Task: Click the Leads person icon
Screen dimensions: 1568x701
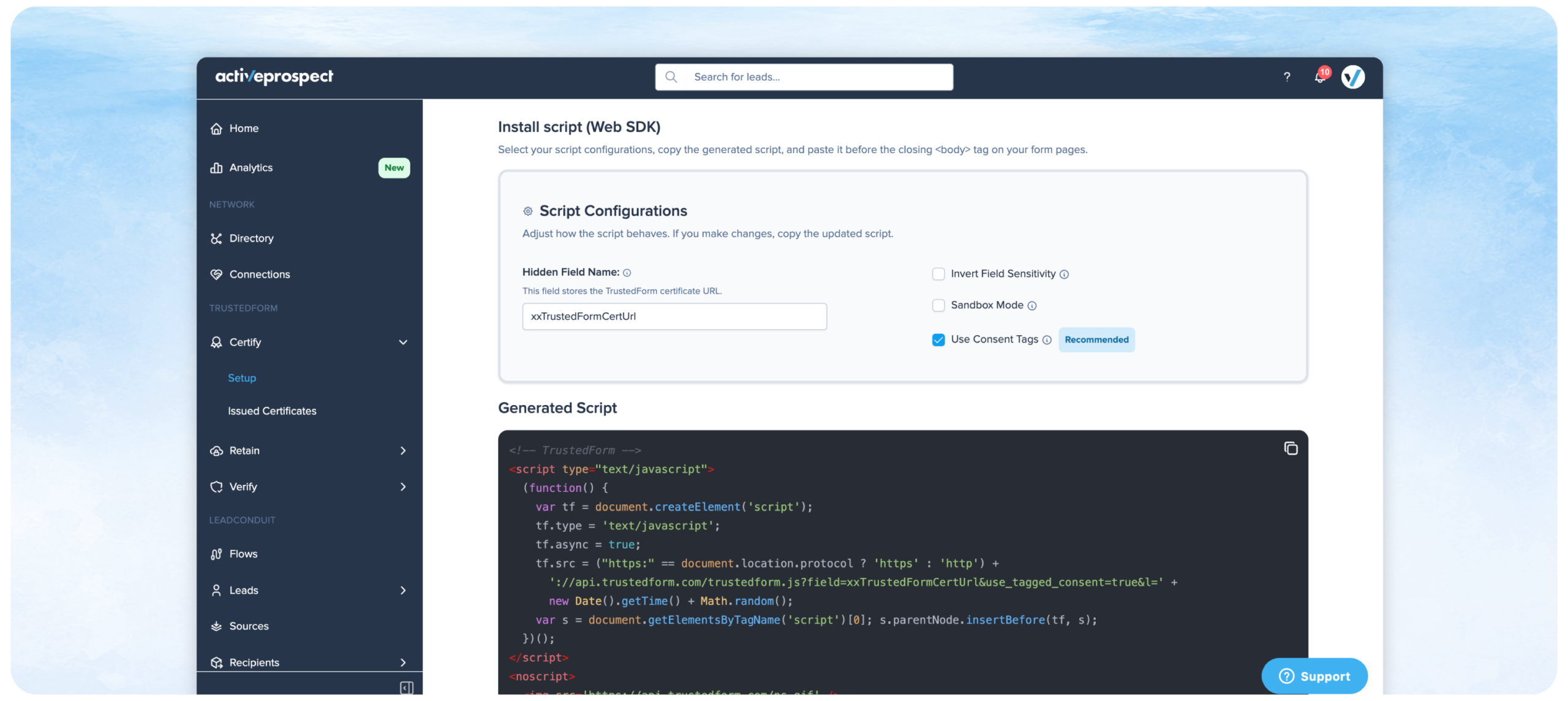Action: (216, 591)
